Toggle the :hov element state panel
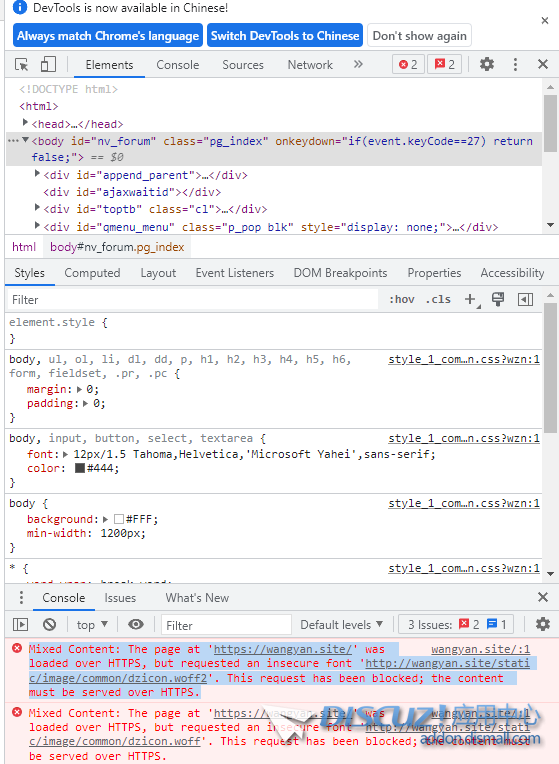The width and height of the screenshot is (559, 764). [402, 299]
